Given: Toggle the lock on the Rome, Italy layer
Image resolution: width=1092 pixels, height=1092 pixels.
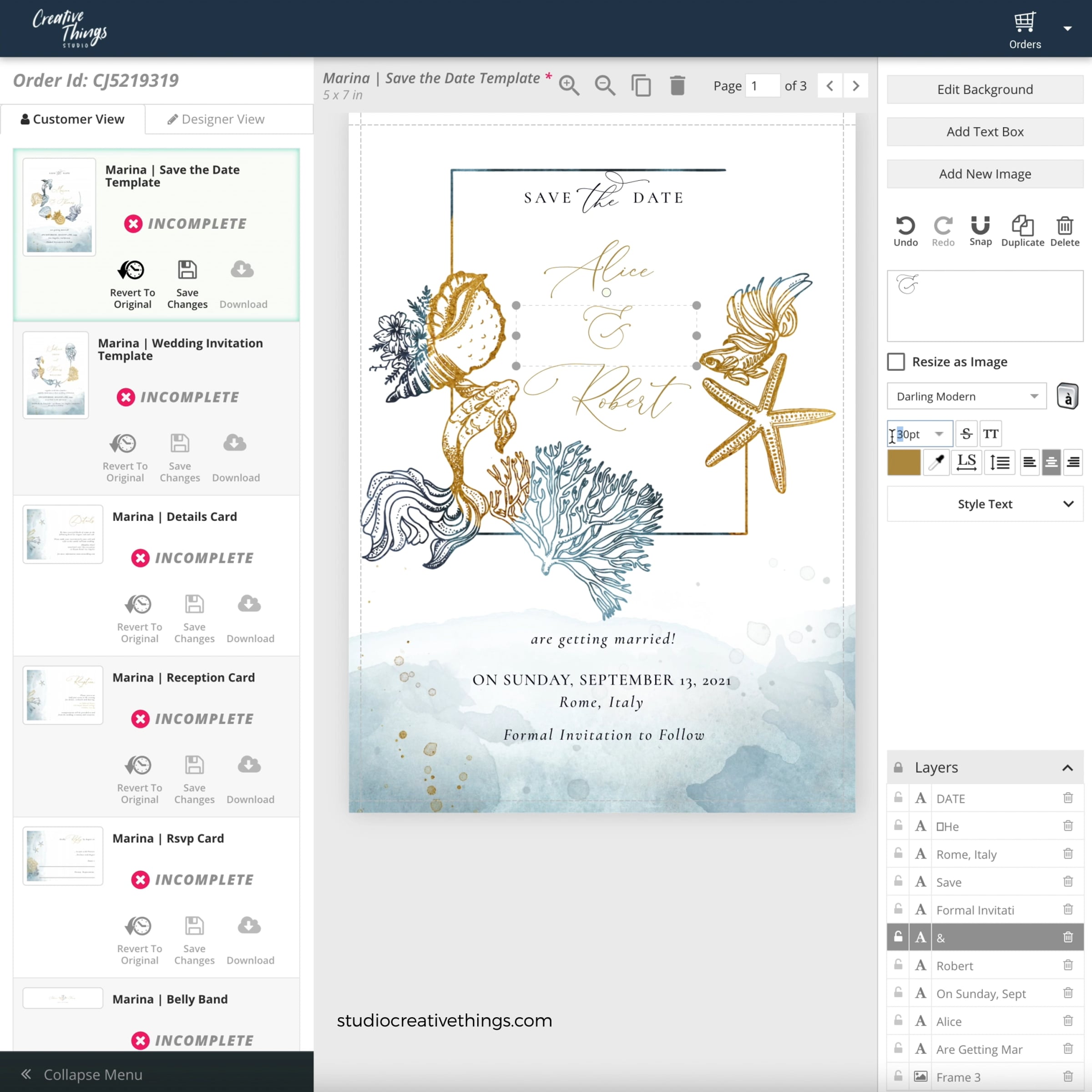Looking at the screenshot, I should [898, 854].
